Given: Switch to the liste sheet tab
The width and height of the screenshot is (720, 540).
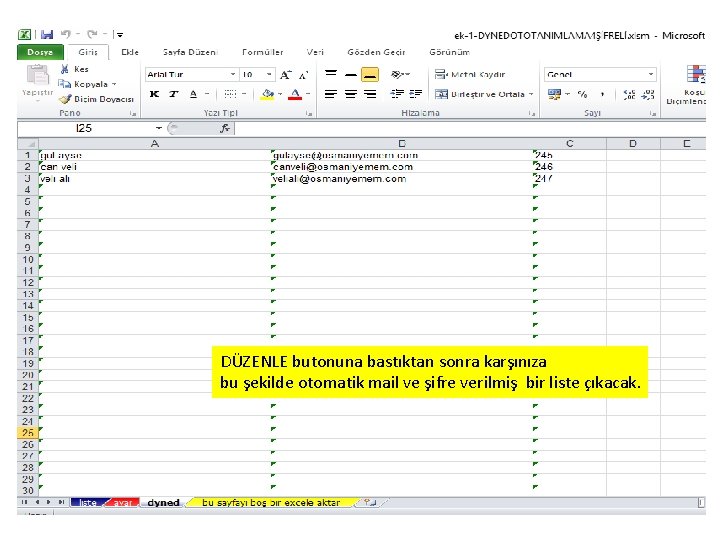Looking at the screenshot, I should 88,503.
